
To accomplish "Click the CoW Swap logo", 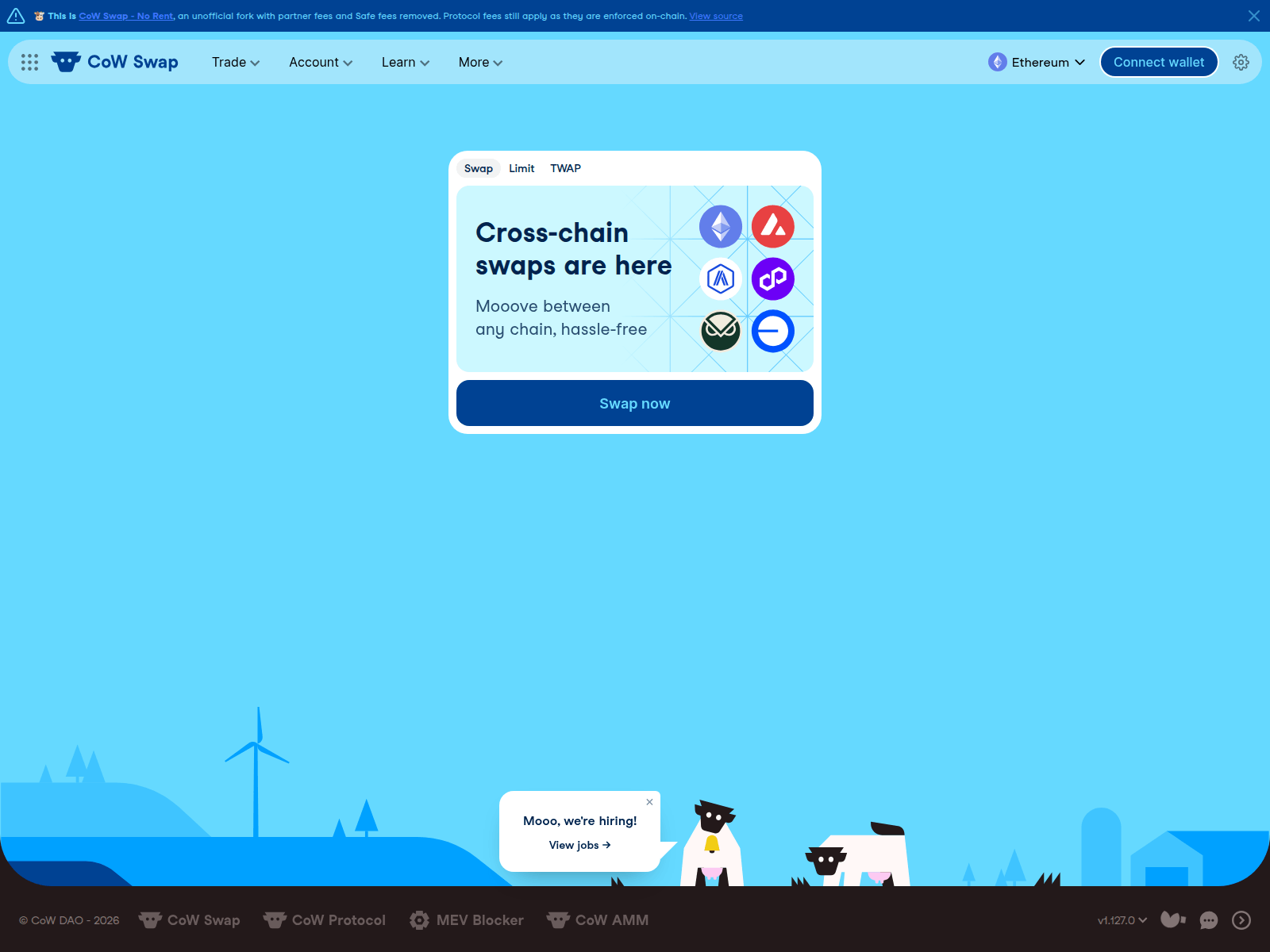I will 115,62.
